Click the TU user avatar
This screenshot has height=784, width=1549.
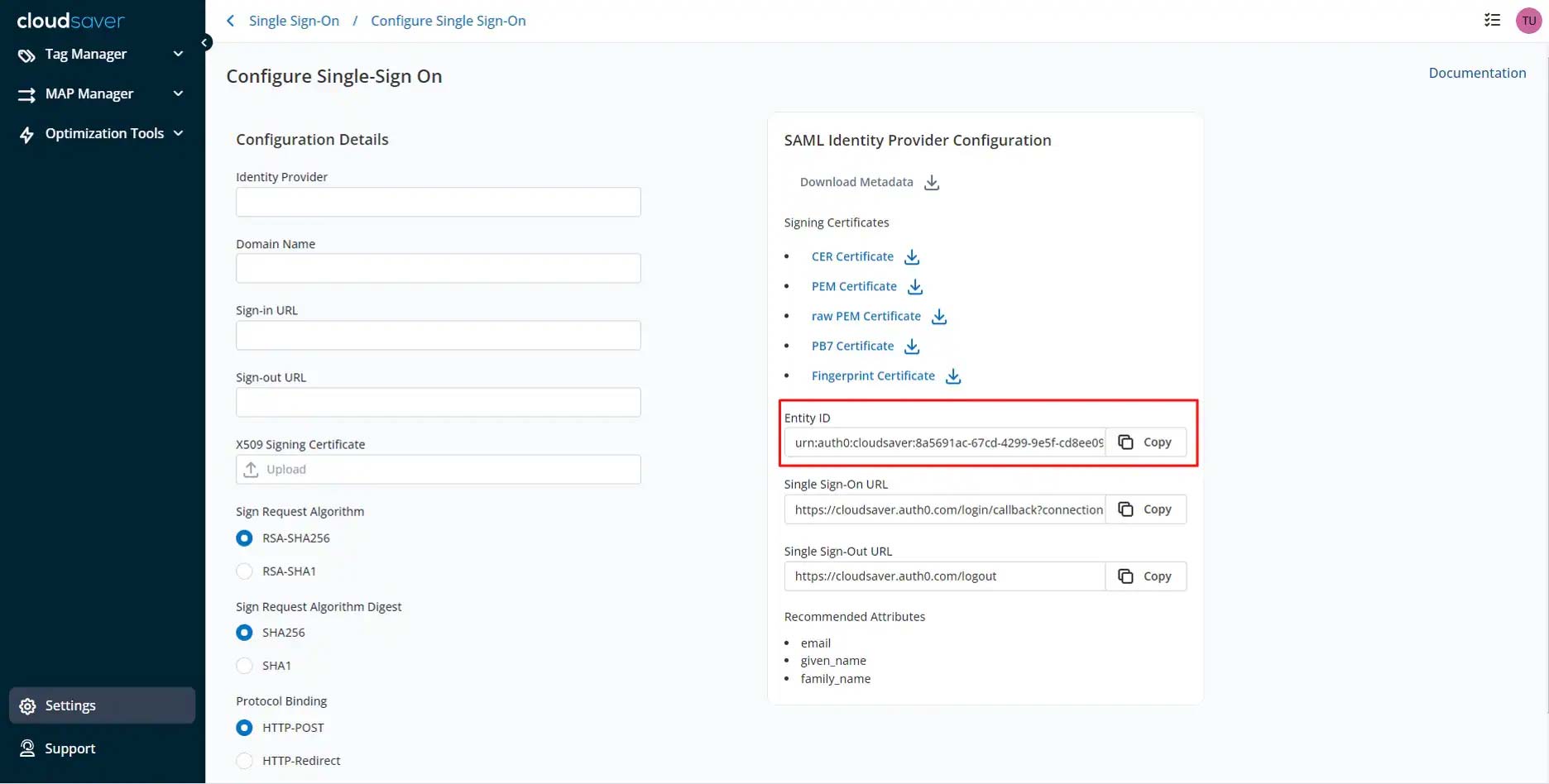point(1528,21)
